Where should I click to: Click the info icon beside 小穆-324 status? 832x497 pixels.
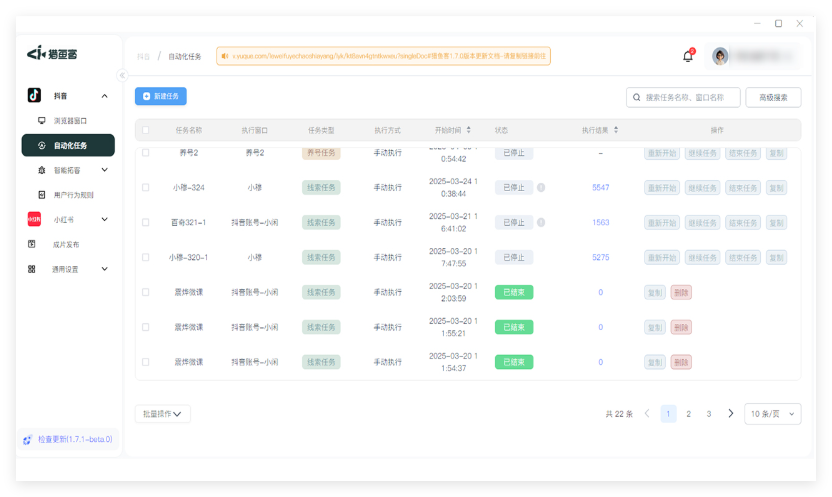pyautogui.click(x=541, y=187)
